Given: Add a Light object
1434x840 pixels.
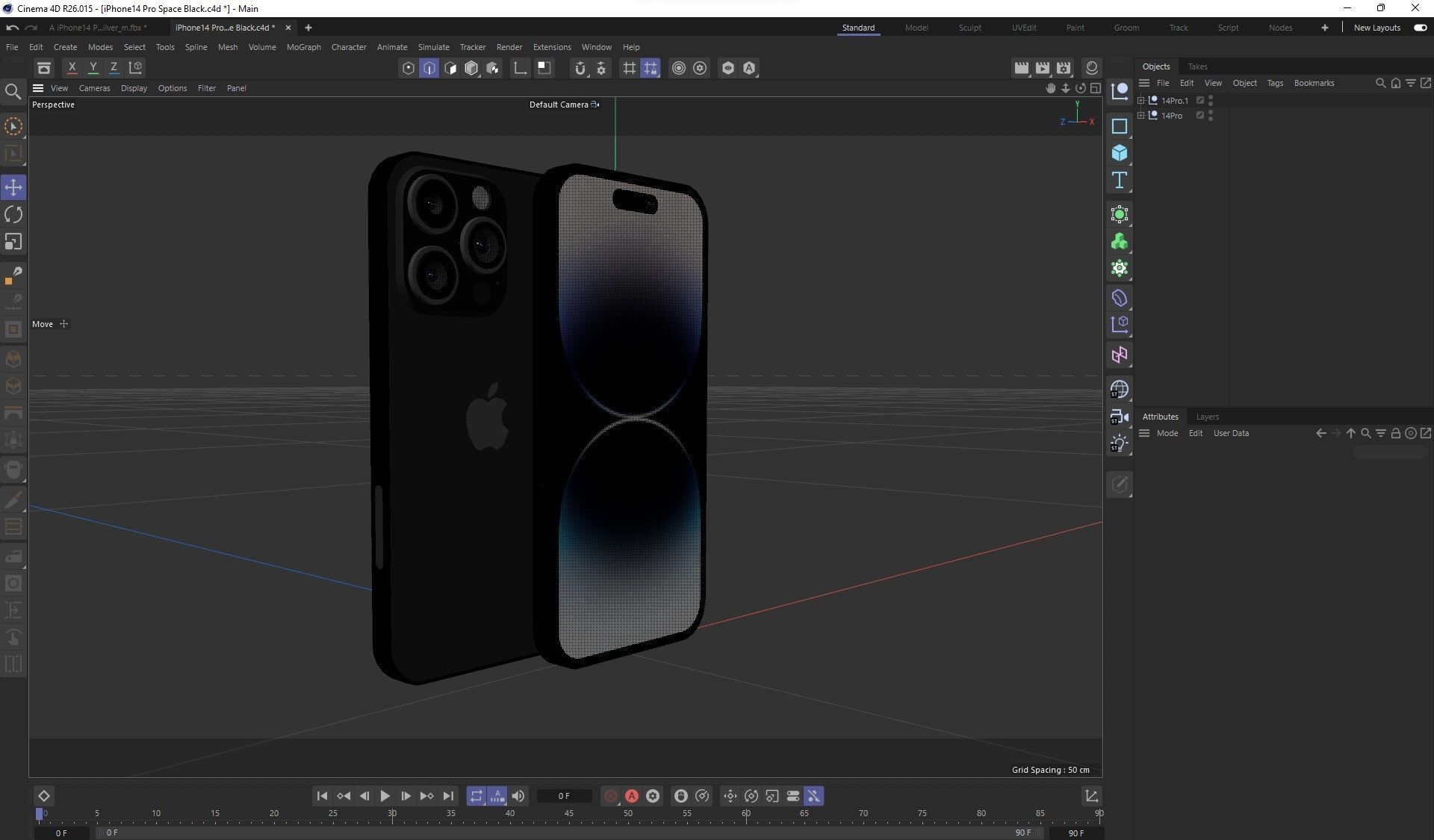Looking at the screenshot, I should click(x=1119, y=444).
